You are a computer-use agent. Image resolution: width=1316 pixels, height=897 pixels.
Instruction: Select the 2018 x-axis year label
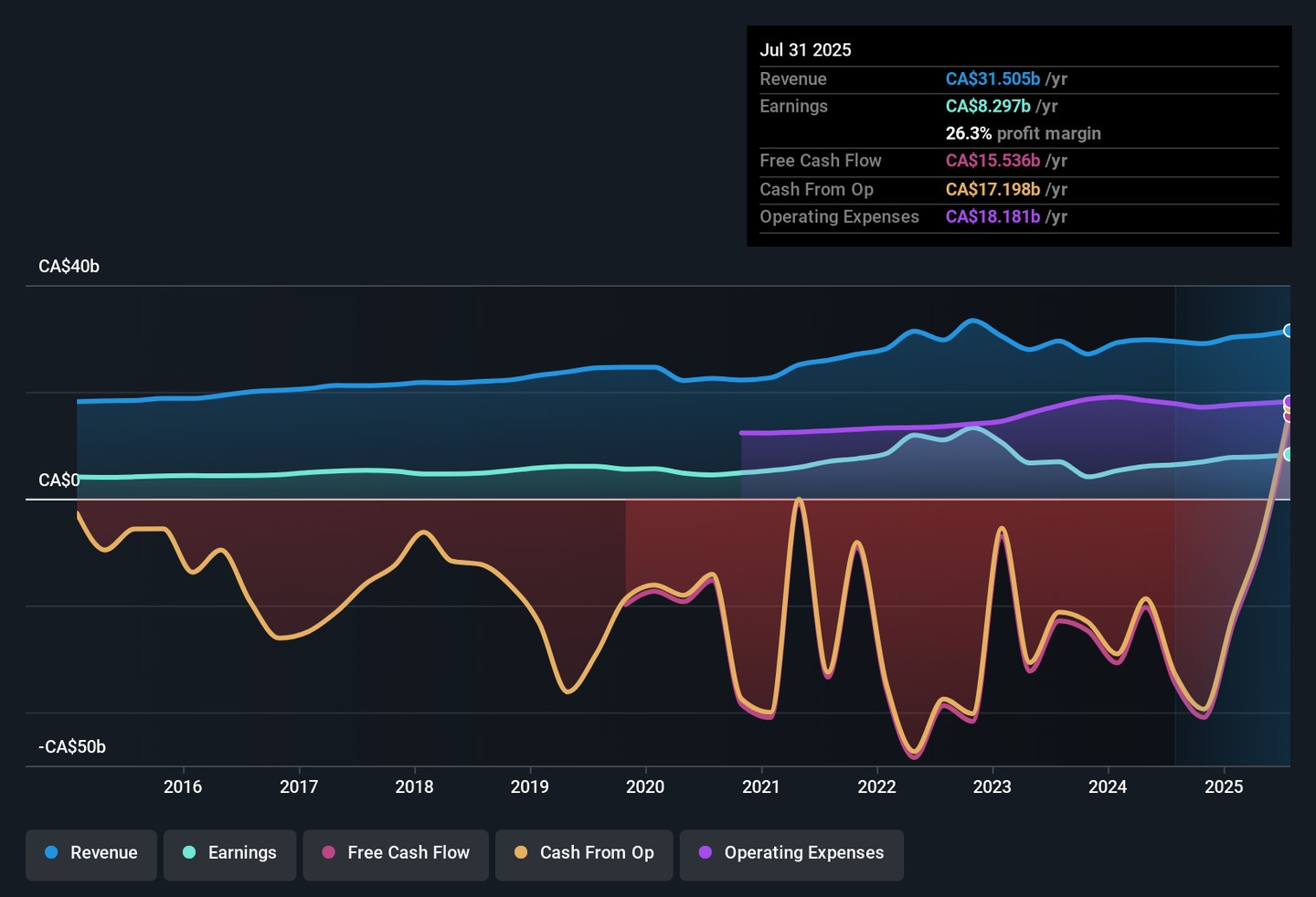click(x=414, y=787)
